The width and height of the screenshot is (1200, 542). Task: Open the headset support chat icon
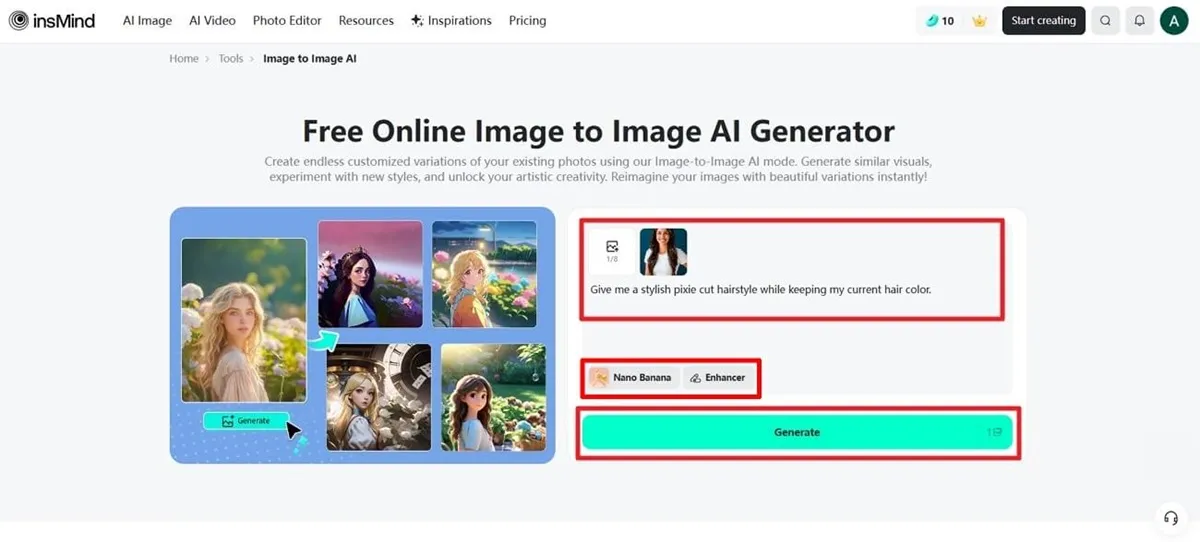pyautogui.click(x=1170, y=517)
